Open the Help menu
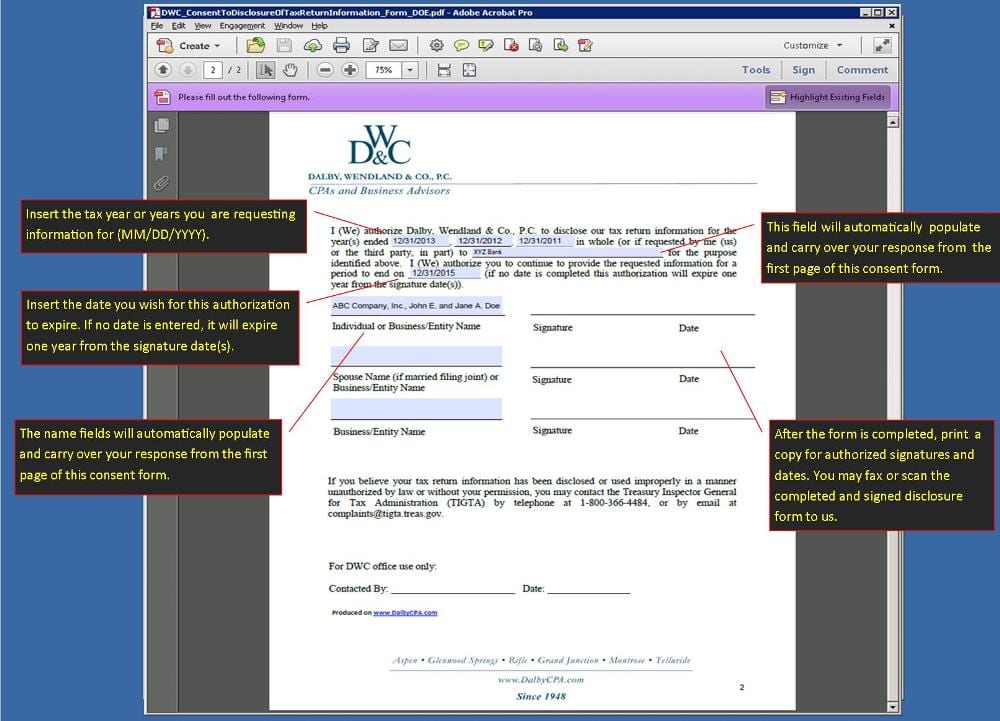The image size is (1000, 721). (320, 26)
